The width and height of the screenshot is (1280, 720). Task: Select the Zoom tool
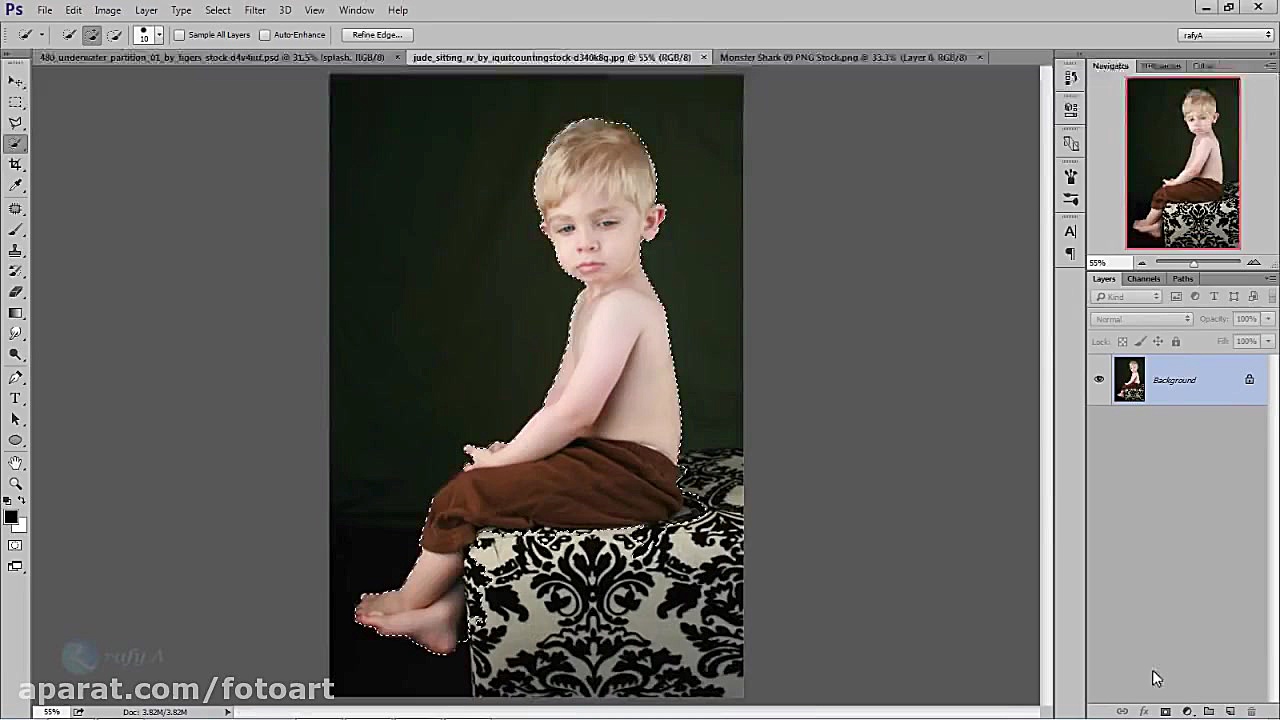(16, 485)
